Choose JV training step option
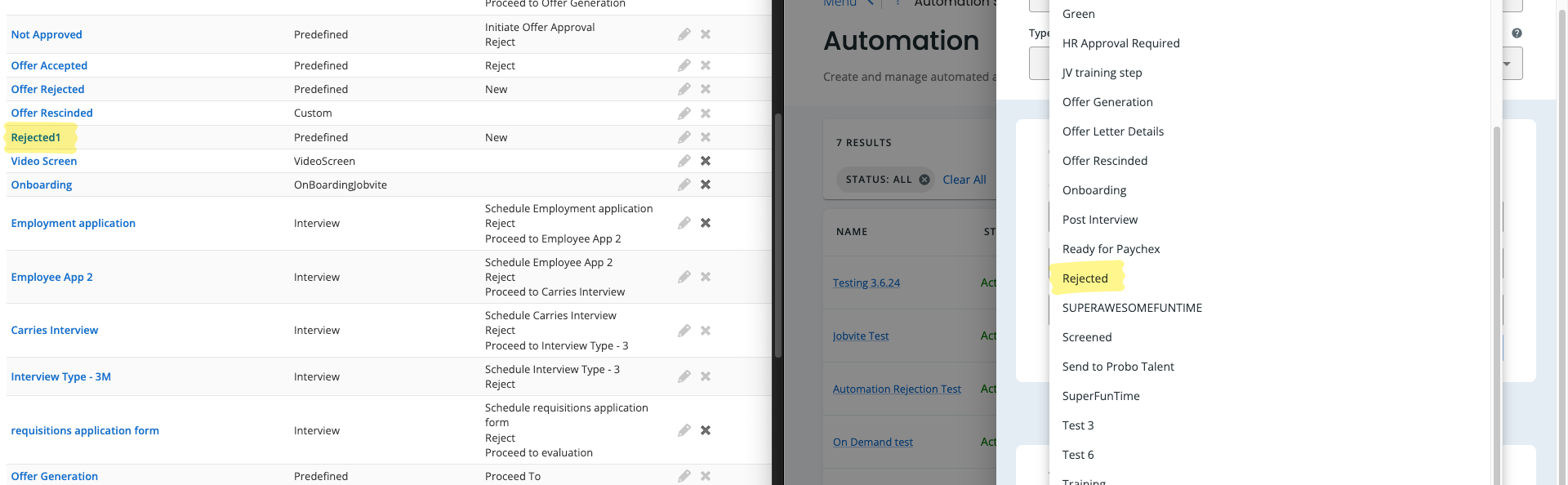 (1102, 73)
